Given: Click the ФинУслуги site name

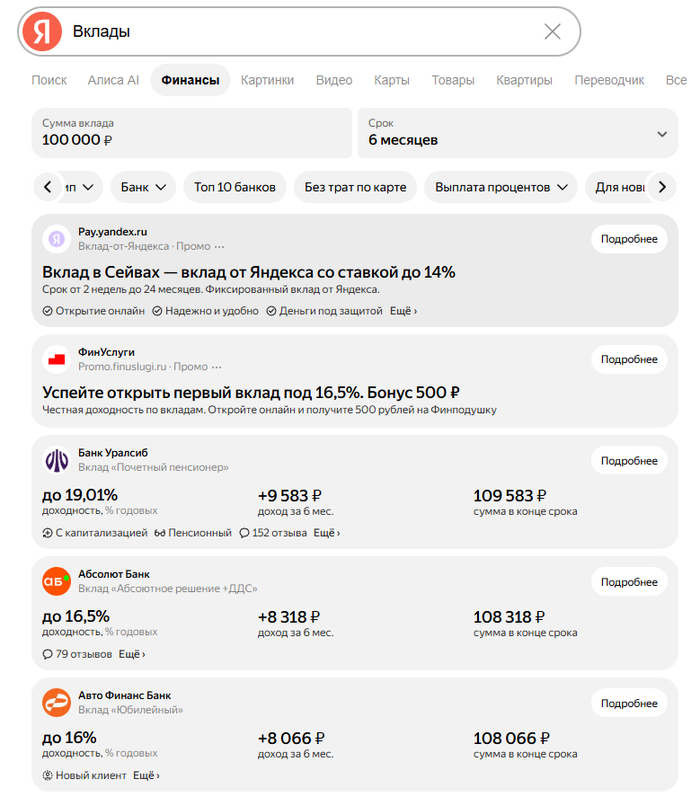Looking at the screenshot, I should point(106,352).
